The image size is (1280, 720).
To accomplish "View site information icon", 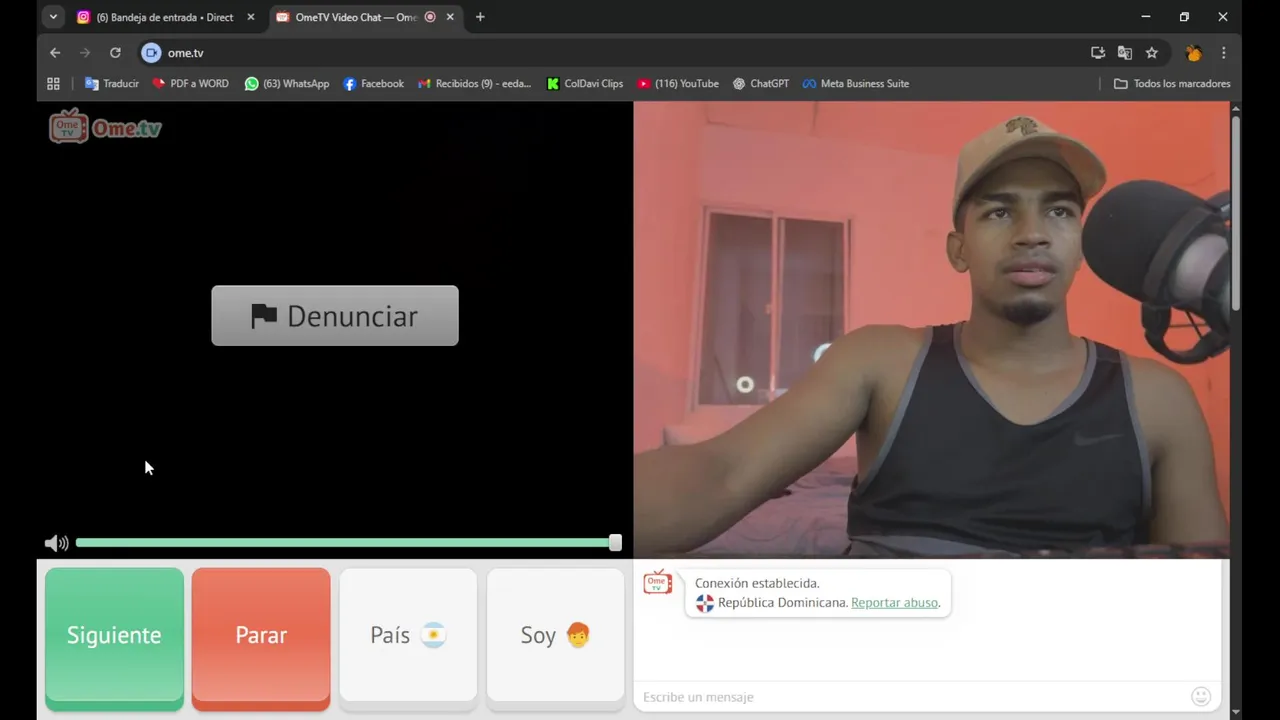I will pos(151,53).
